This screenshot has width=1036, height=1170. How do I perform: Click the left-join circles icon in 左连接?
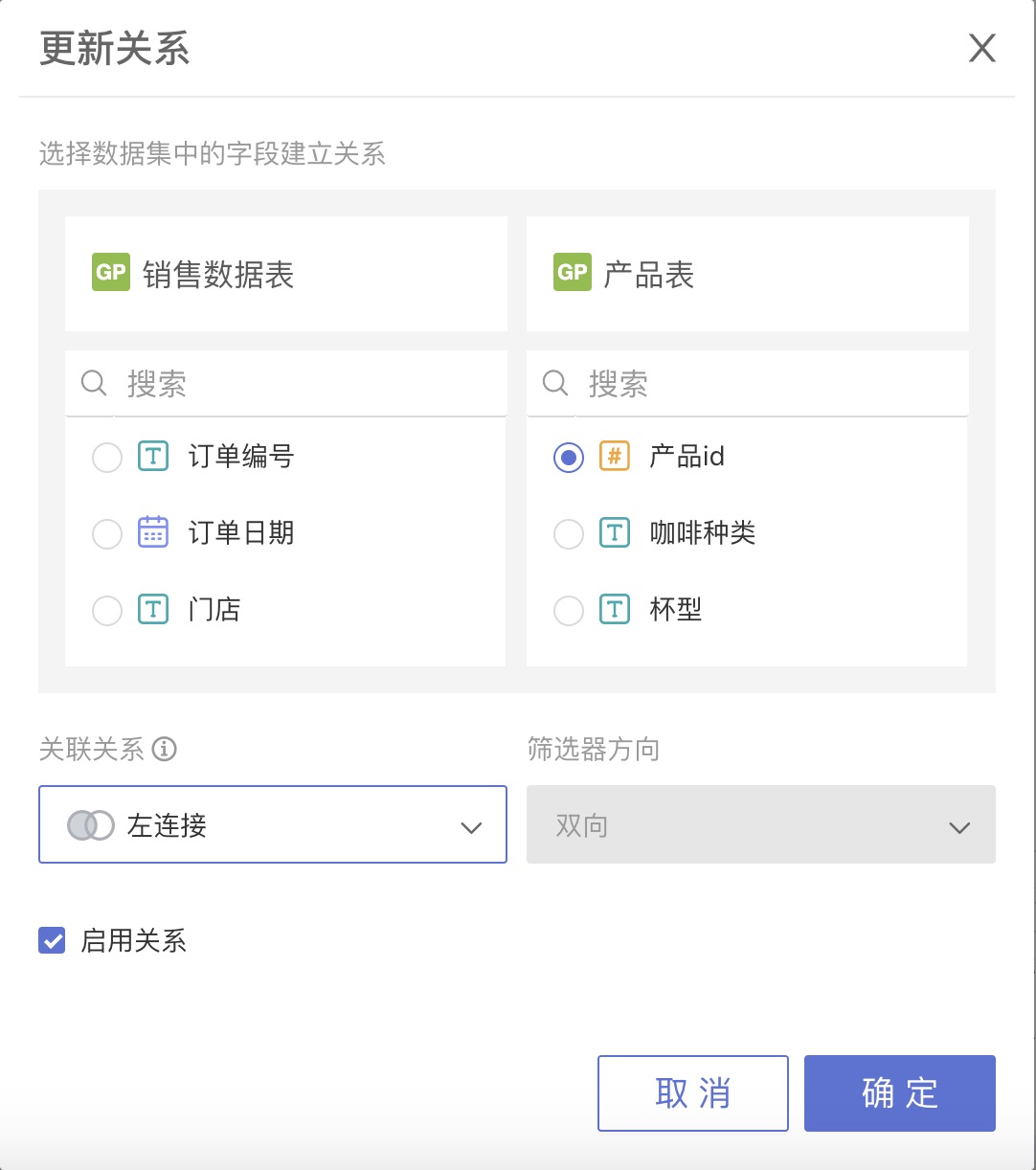91,825
